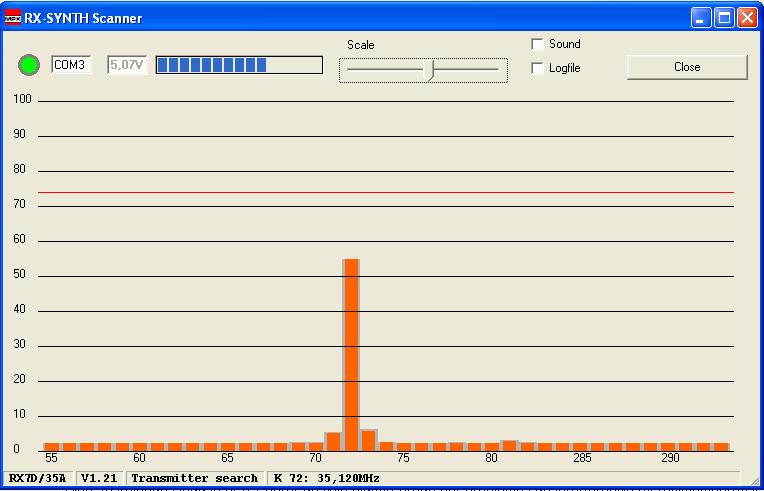Screen dimensions: 764x491
Task: Click the RX7D/35A status bar entry
Action: tap(38, 478)
